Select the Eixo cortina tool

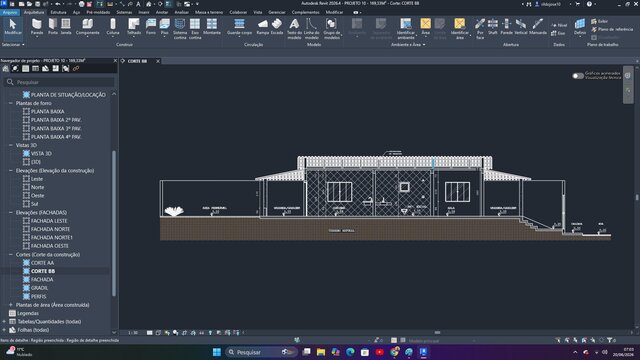pos(195,29)
